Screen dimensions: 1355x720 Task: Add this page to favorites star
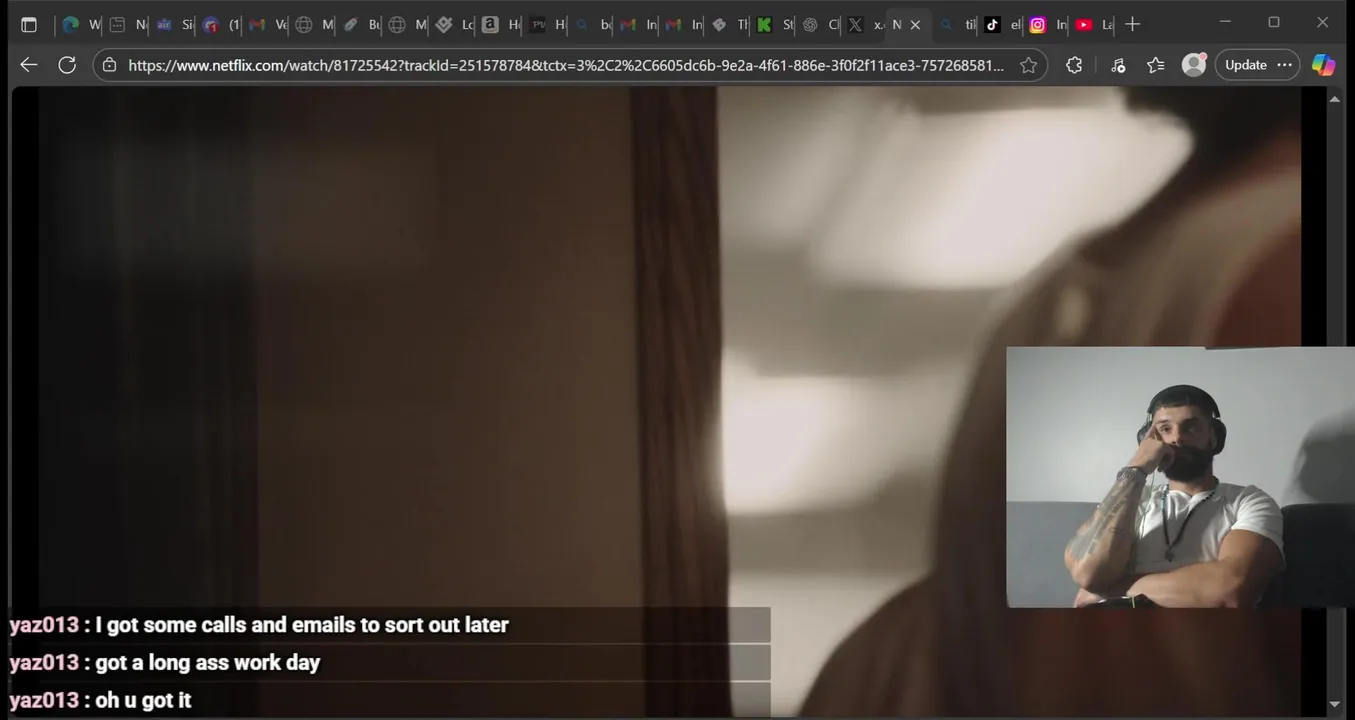coord(1028,65)
